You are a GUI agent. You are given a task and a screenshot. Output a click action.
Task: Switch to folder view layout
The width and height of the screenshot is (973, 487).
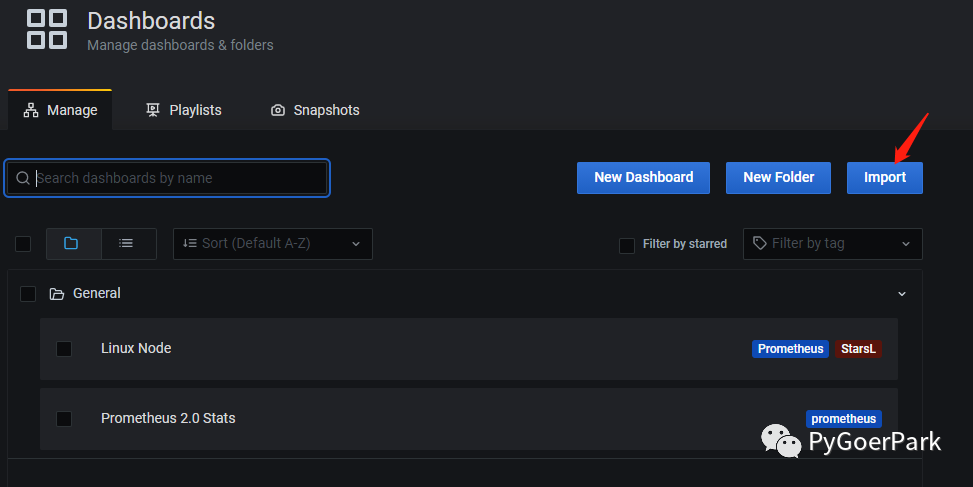[x=72, y=243]
